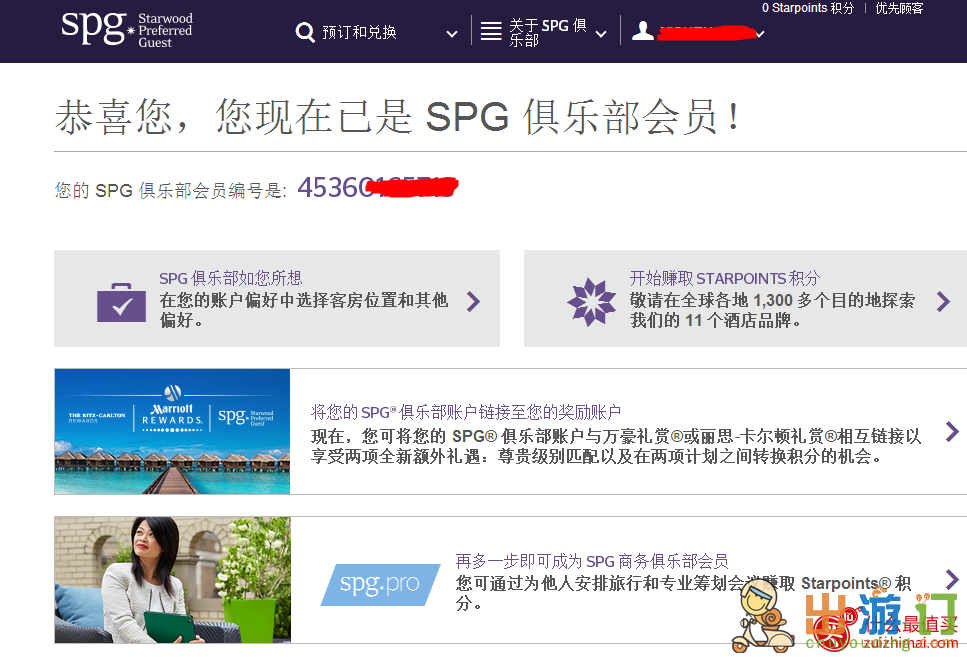The width and height of the screenshot is (967, 657).
Task: Open SPG 俱乐部如您所想 link
Action: click(231, 278)
